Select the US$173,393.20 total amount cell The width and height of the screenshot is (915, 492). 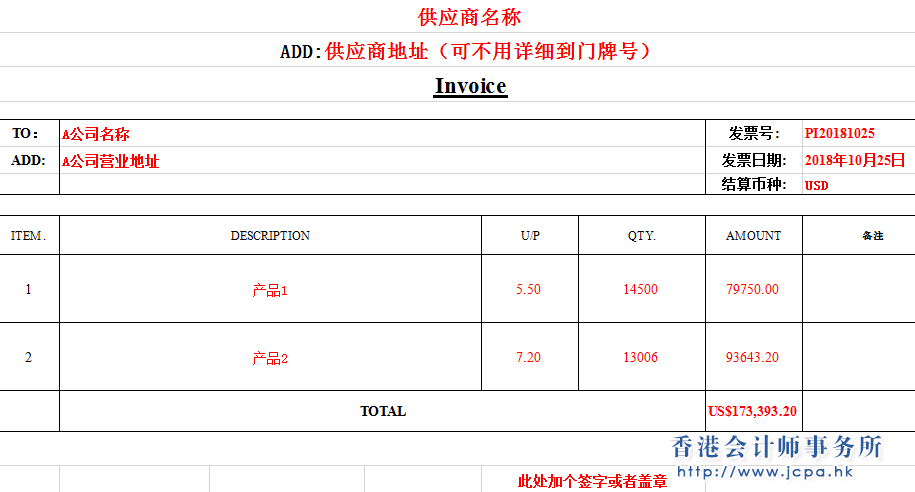[x=752, y=411]
